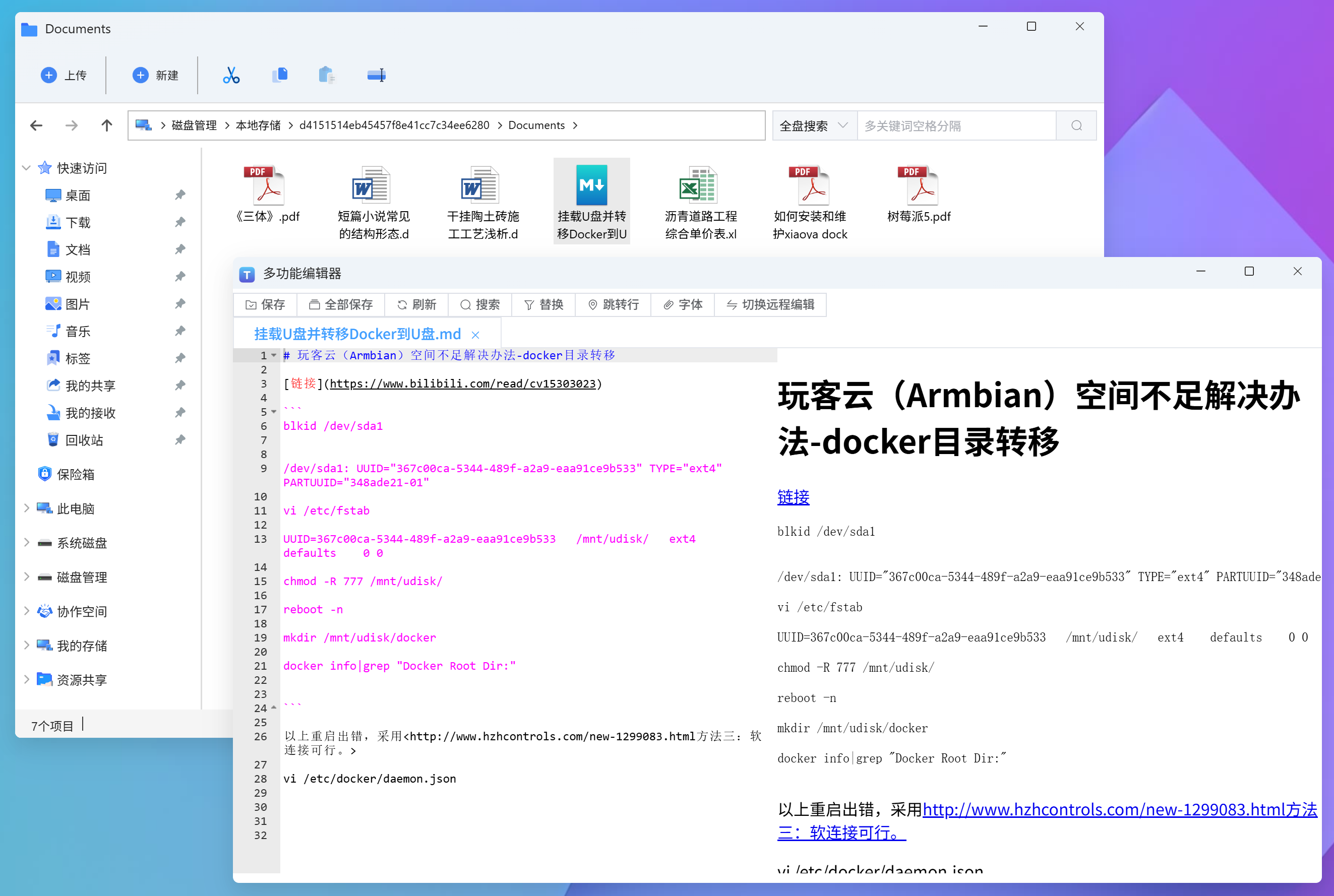Expand 此电脑 in the sidebar

point(26,508)
